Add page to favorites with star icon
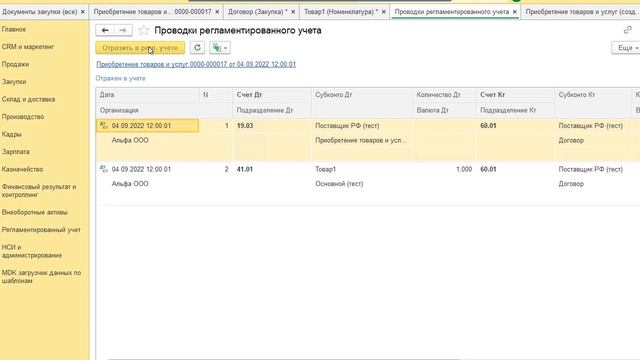 tap(144, 30)
